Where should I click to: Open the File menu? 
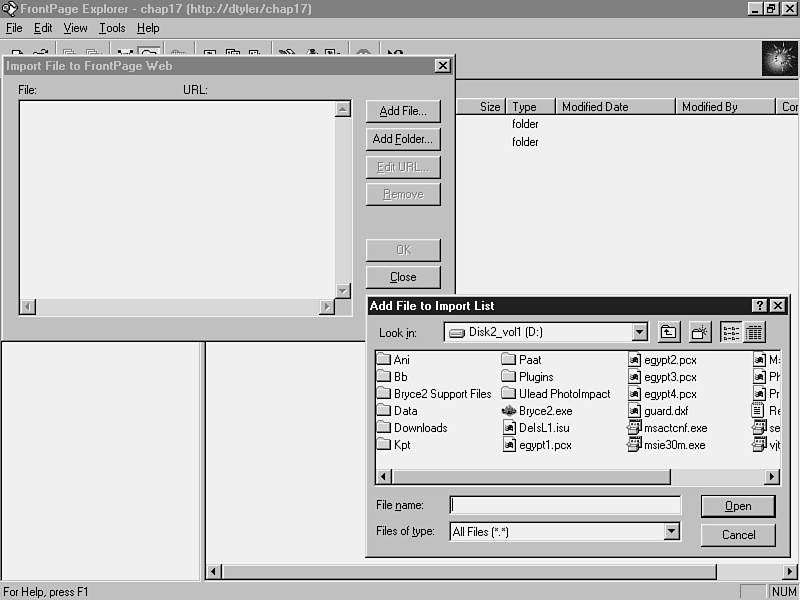point(14,28)
